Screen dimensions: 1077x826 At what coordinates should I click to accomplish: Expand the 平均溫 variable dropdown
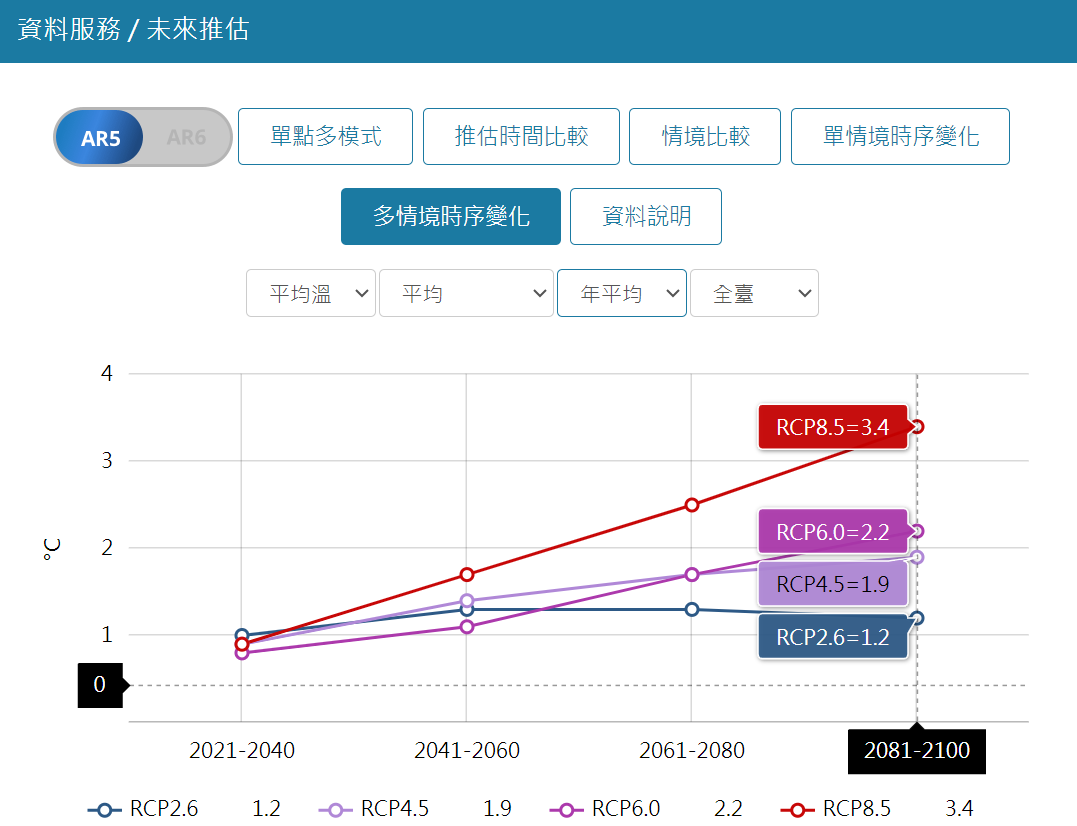point(311,294)
